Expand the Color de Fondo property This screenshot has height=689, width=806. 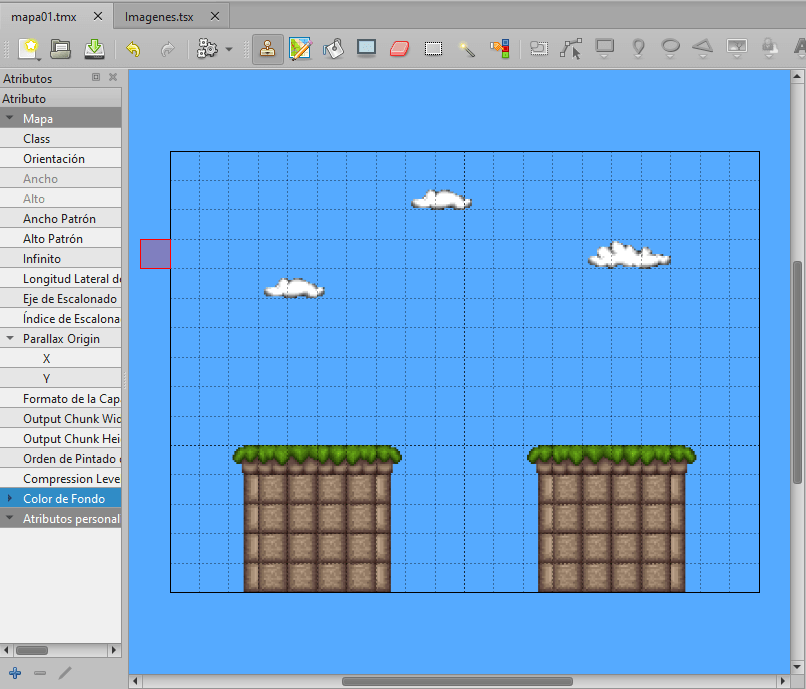10,499
